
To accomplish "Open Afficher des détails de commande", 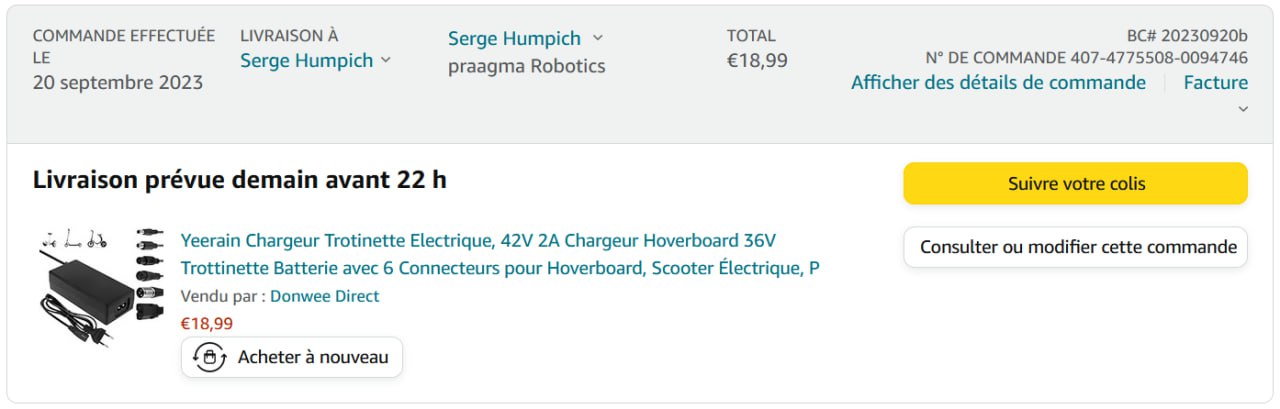I will (x=998, y=82).
